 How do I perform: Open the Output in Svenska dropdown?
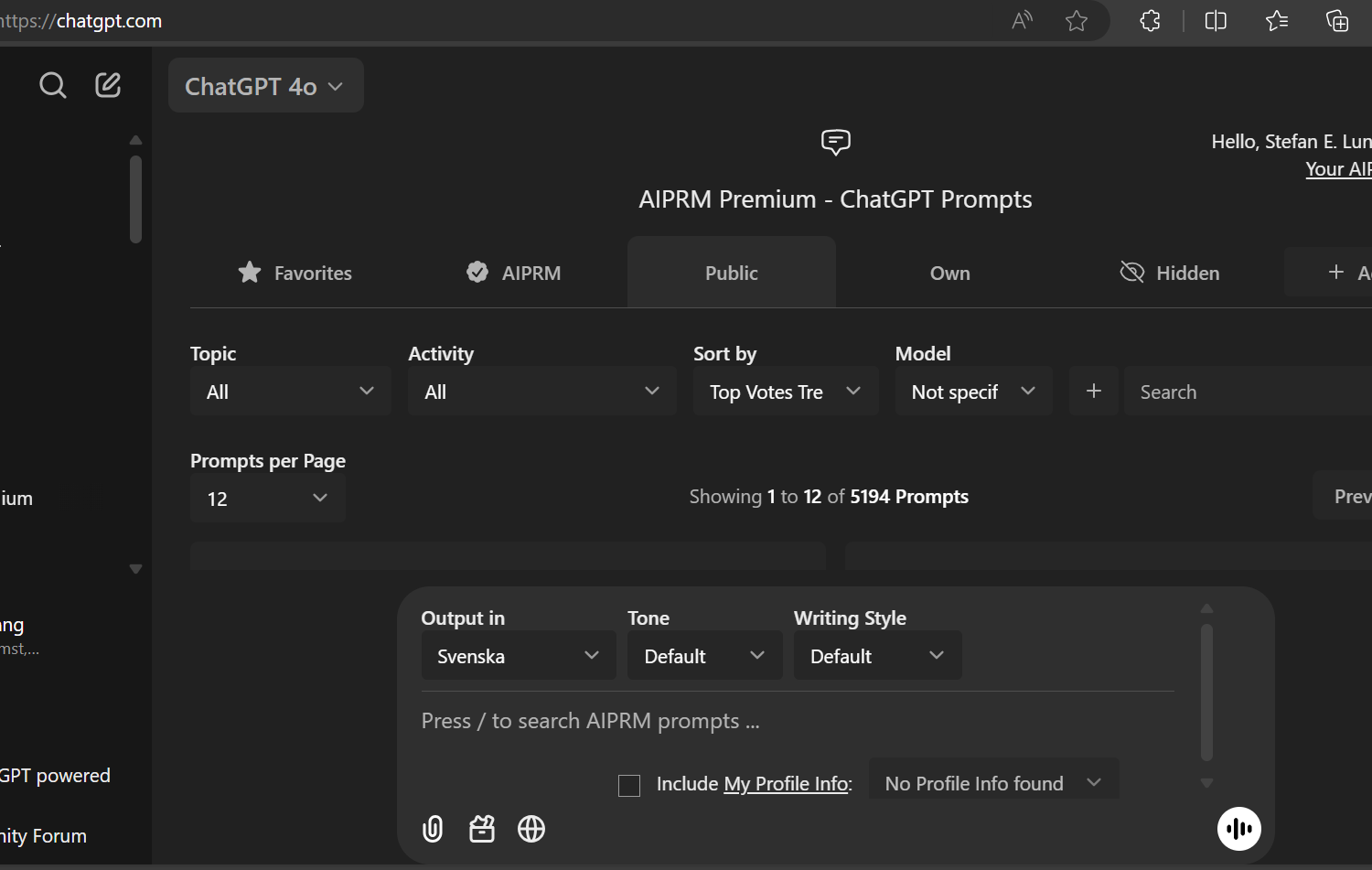coord(519,656)
